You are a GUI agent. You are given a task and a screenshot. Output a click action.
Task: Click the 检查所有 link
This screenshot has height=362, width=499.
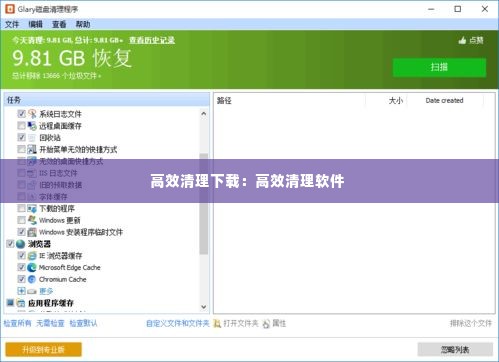(17, 323)
